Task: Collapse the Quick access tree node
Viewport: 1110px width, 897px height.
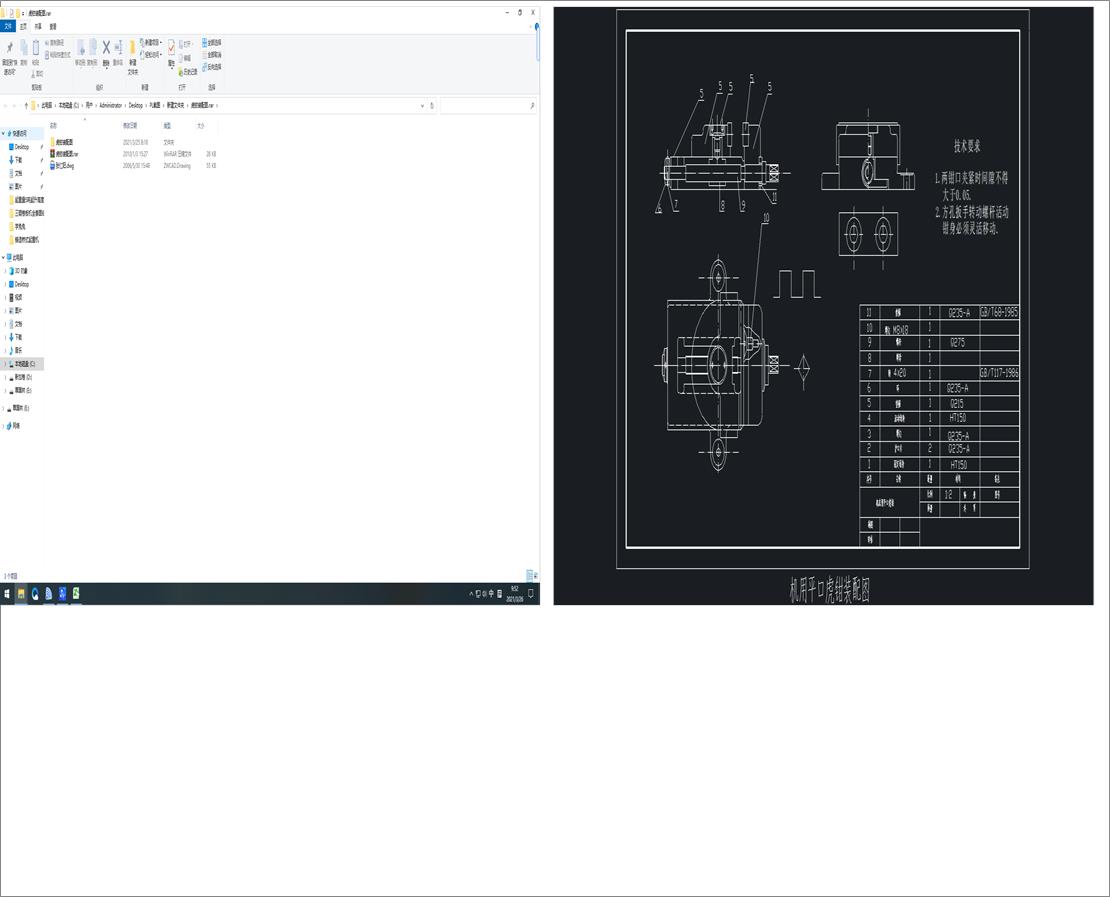Action: click(3, 133)
